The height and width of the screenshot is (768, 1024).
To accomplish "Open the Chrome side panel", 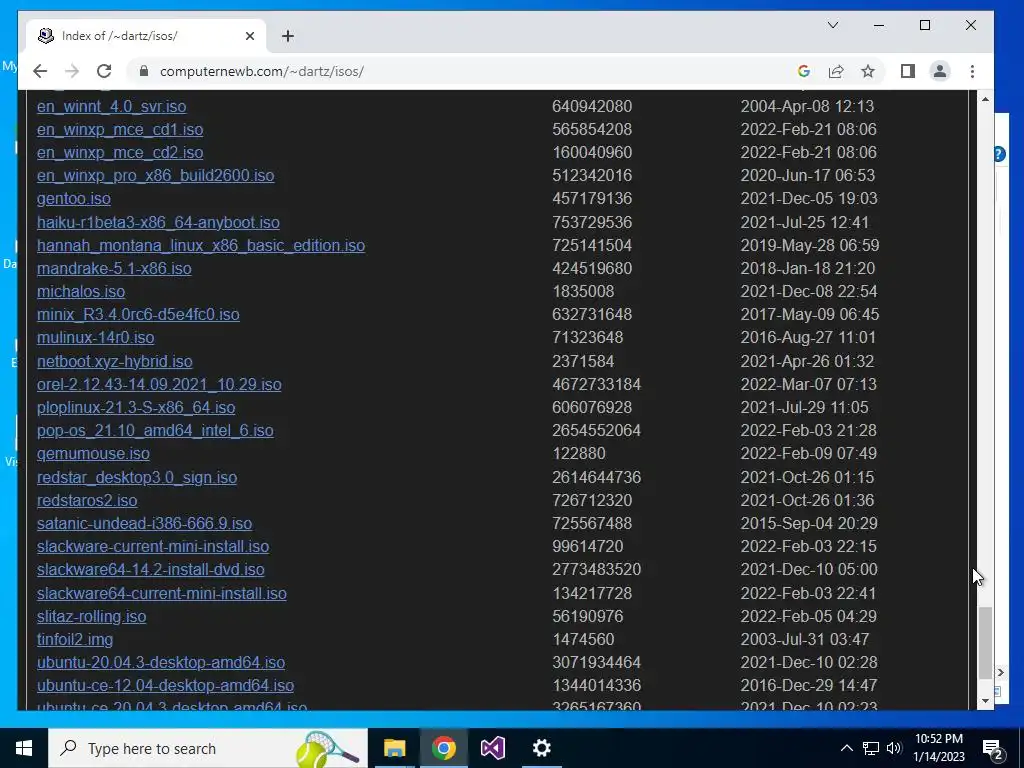I will (908, 71).
